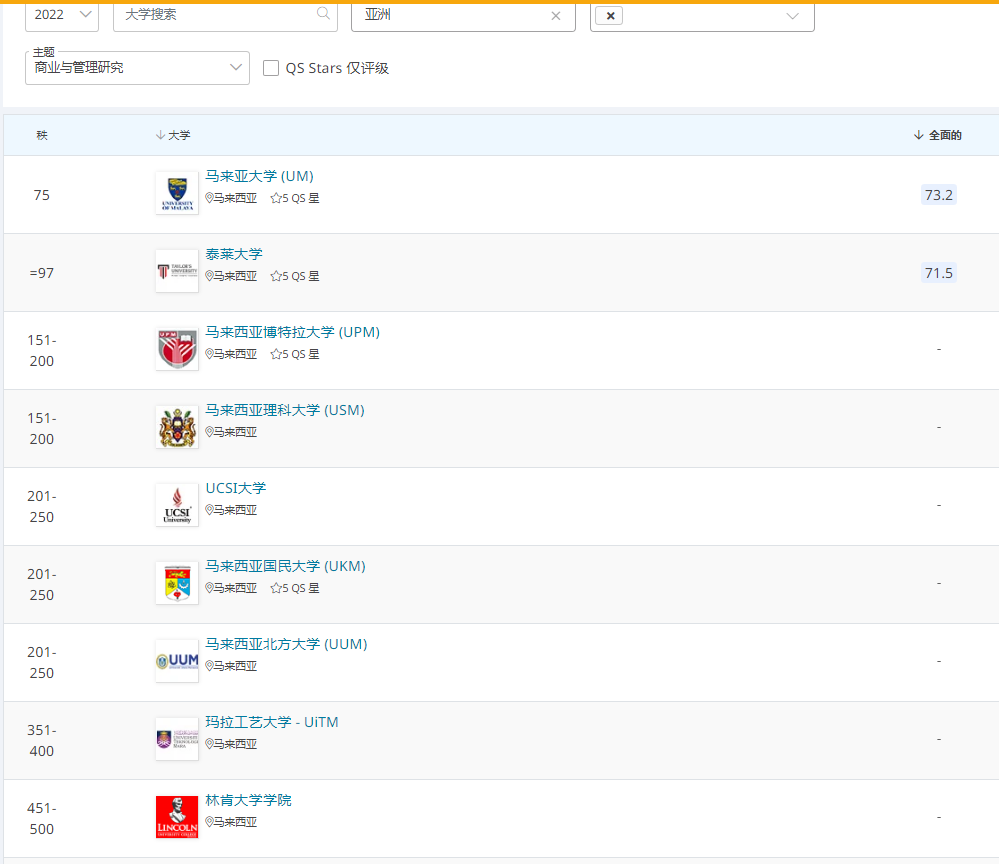Click the Taylor's University logo
Viewport: 999px width, 864px height.
coord(177,271)
